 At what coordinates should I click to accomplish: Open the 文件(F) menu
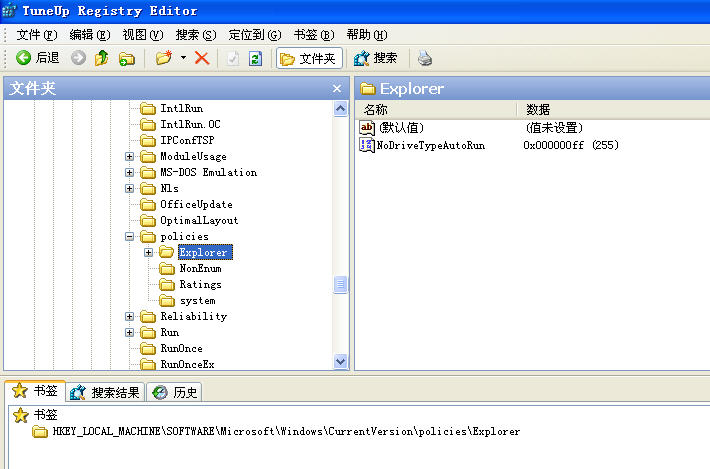[37, 35]
